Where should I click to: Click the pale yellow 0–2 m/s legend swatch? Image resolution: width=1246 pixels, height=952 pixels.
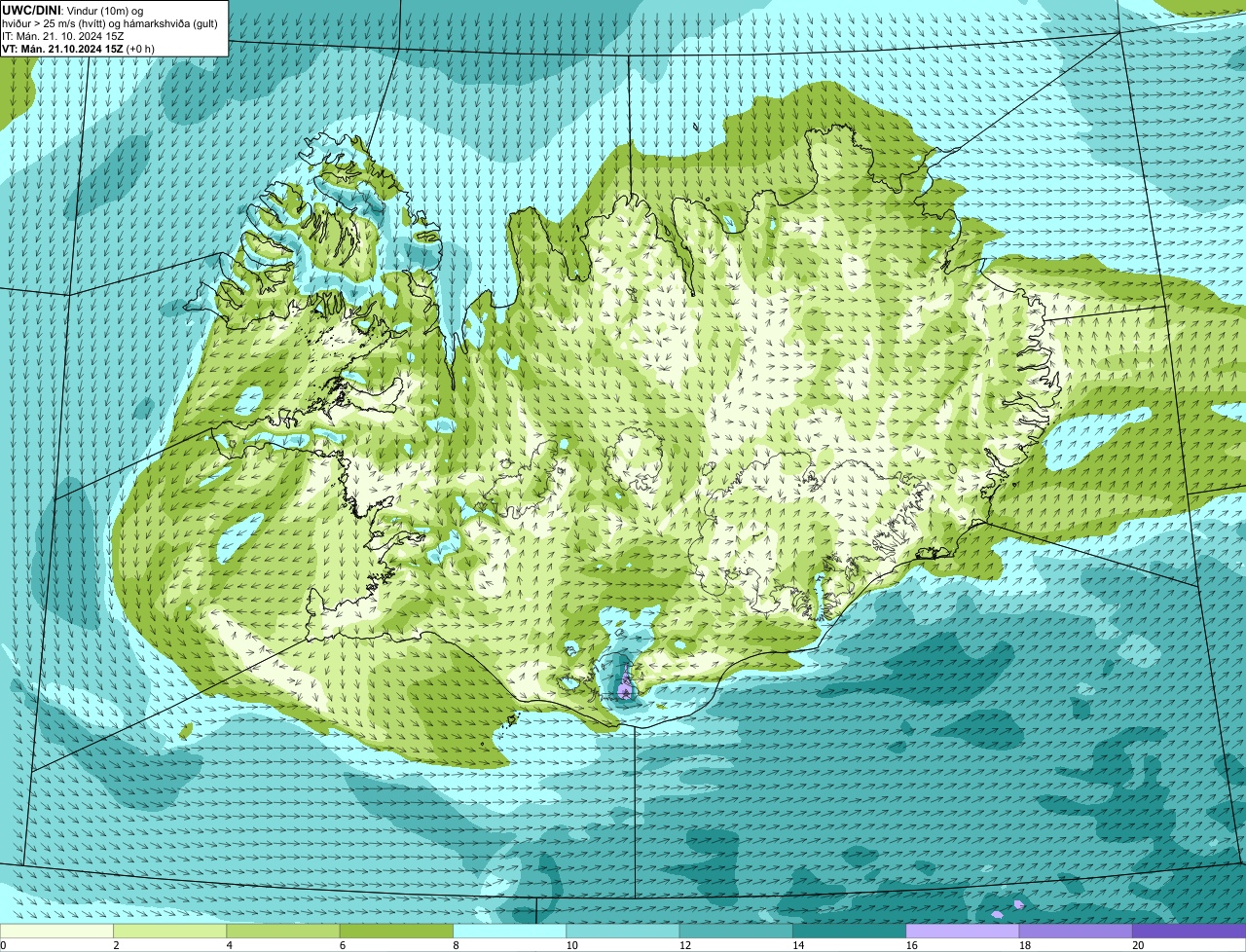pyautogui.click(x=56, y=932)
